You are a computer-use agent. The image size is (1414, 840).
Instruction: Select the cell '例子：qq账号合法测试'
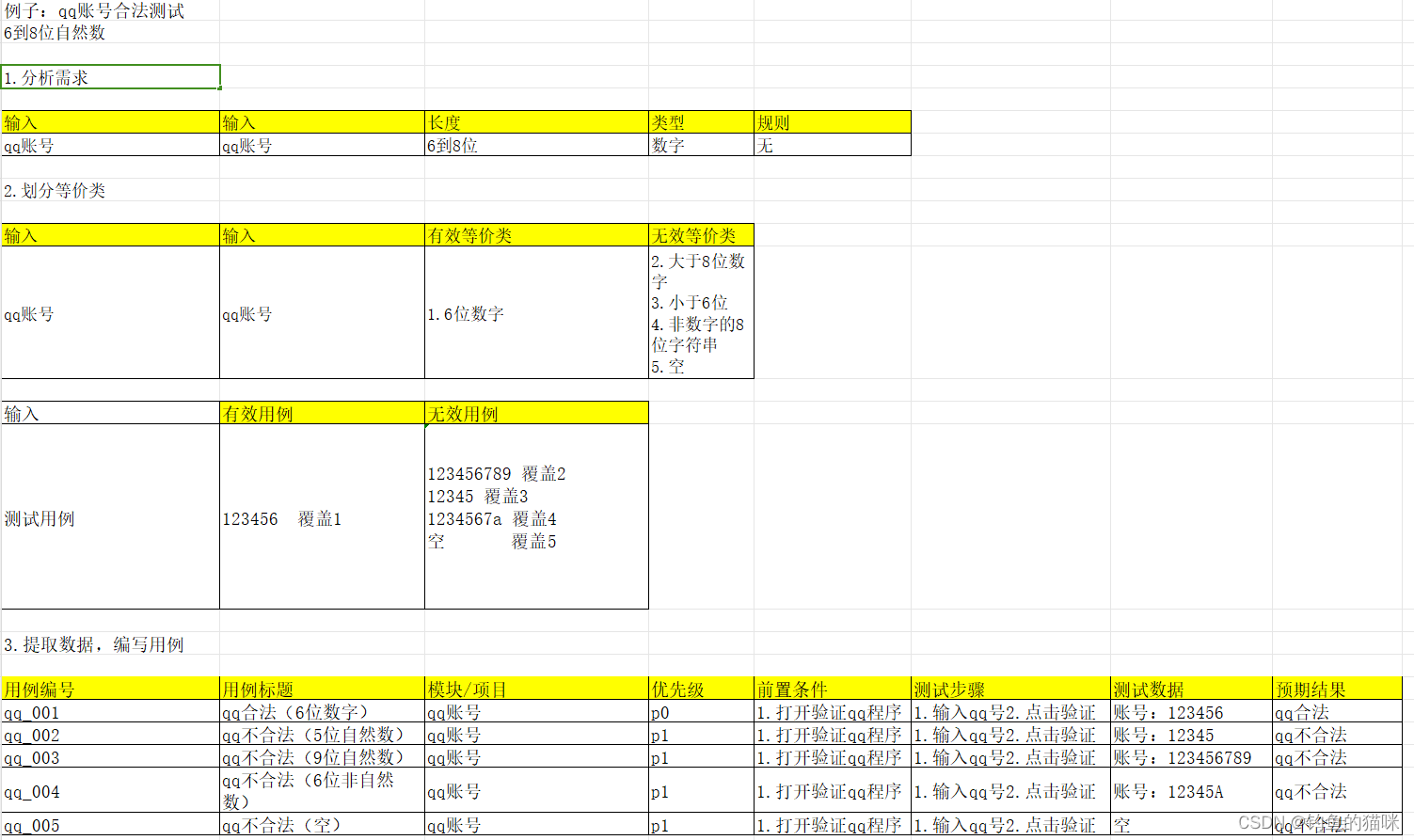[x=110, y=10]
